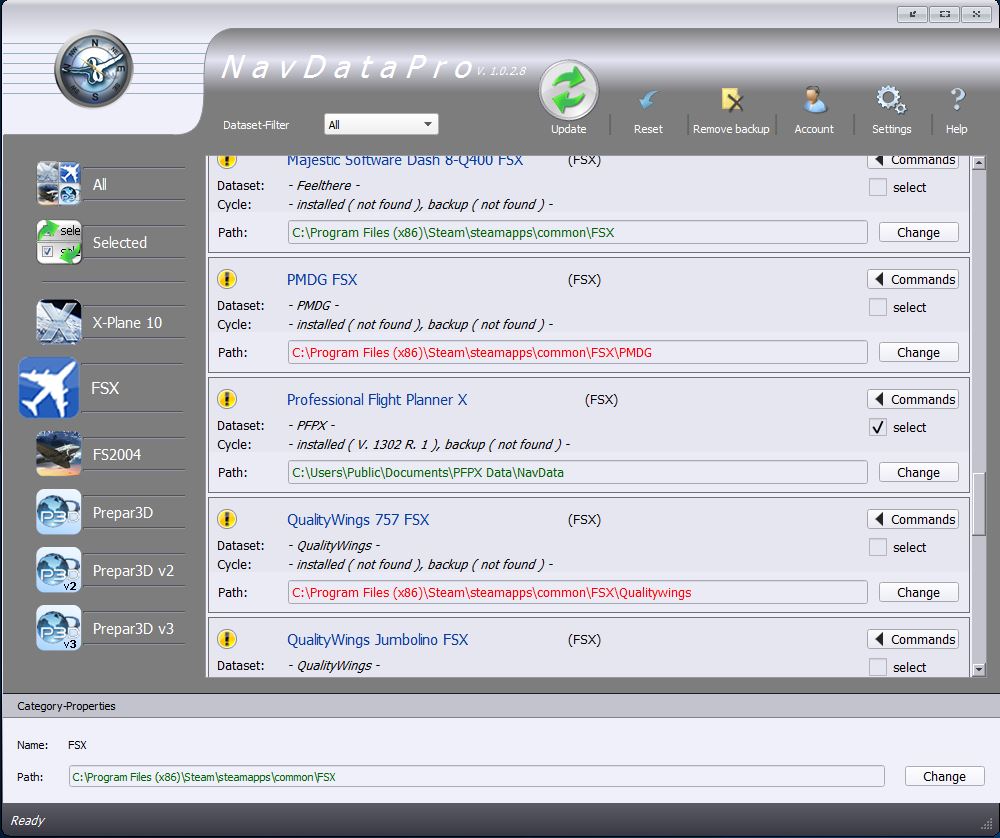Click the Category-Properties path field
Image resolution: width=1000 pixels, height=838 pixels.
coord(476,776)
